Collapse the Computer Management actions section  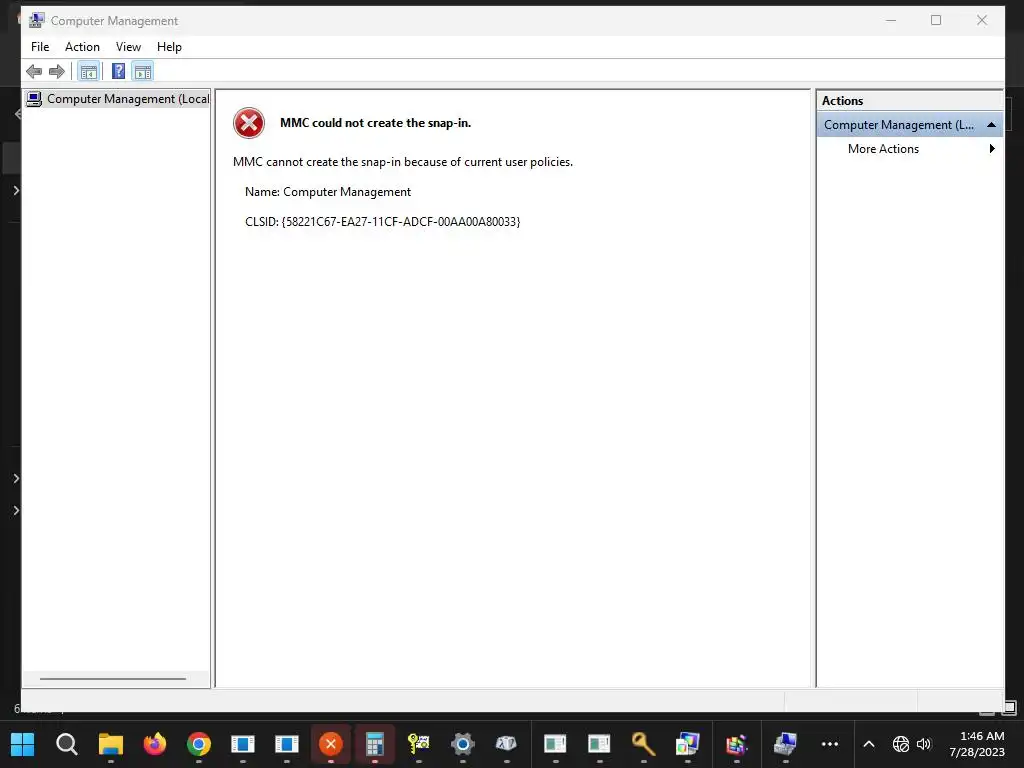point(991,125)
